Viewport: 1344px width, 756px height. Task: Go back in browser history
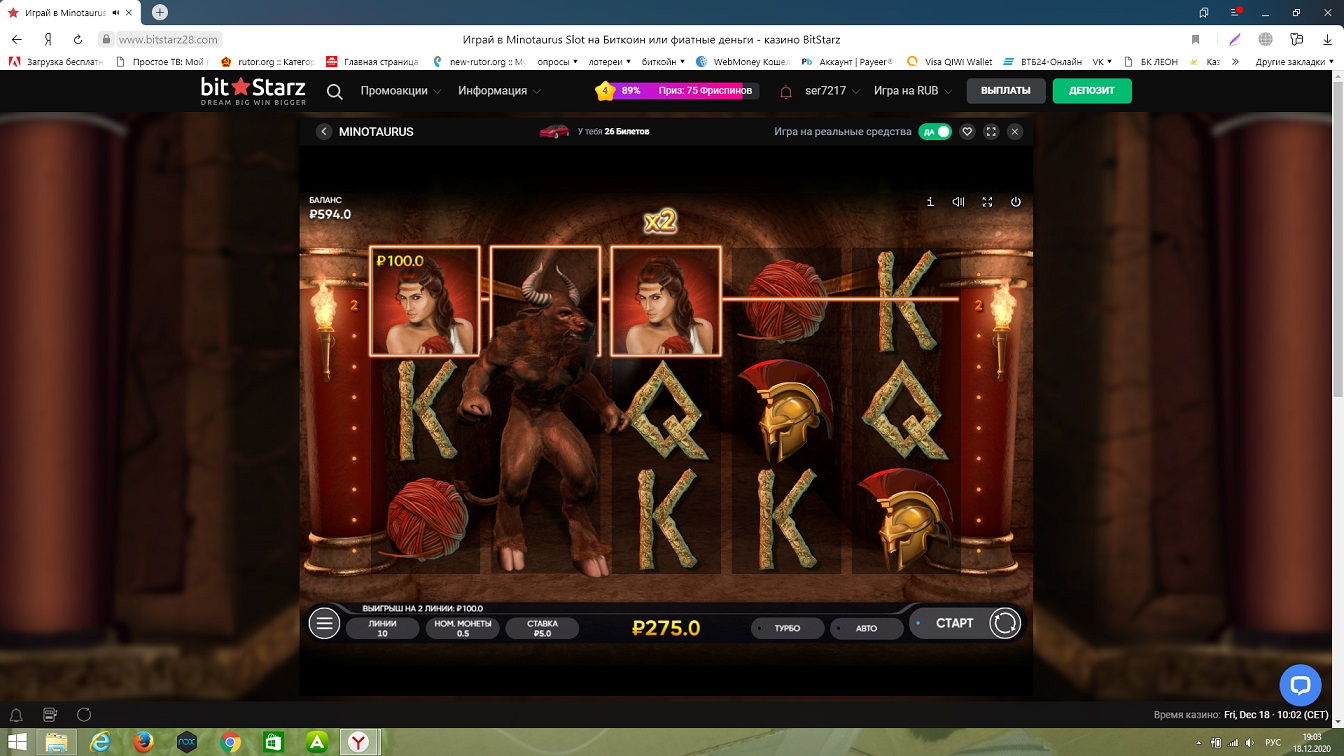click(17, 39)
